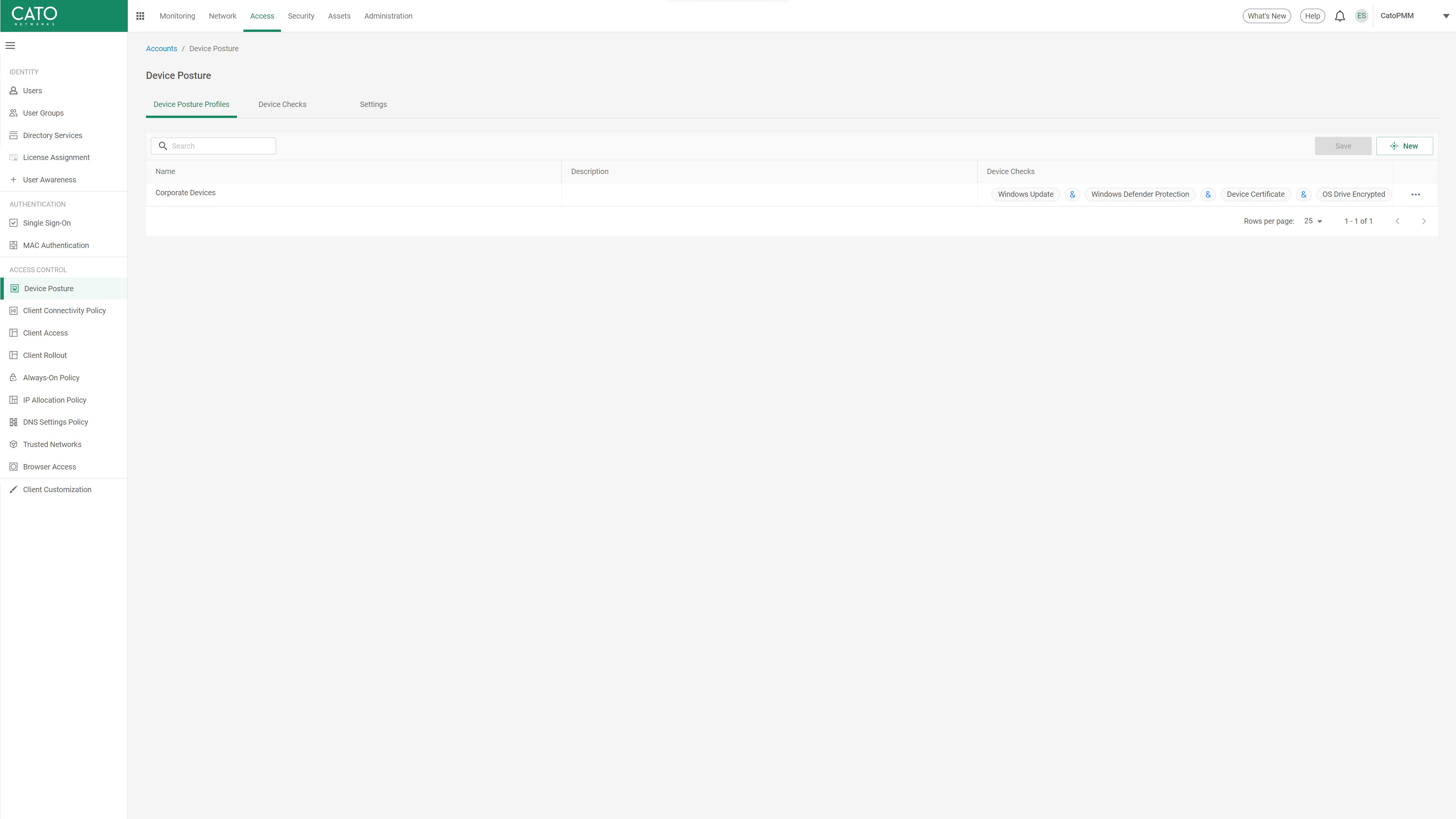
Task: Click the Client Customization brush icon
Action: [14, 490]
